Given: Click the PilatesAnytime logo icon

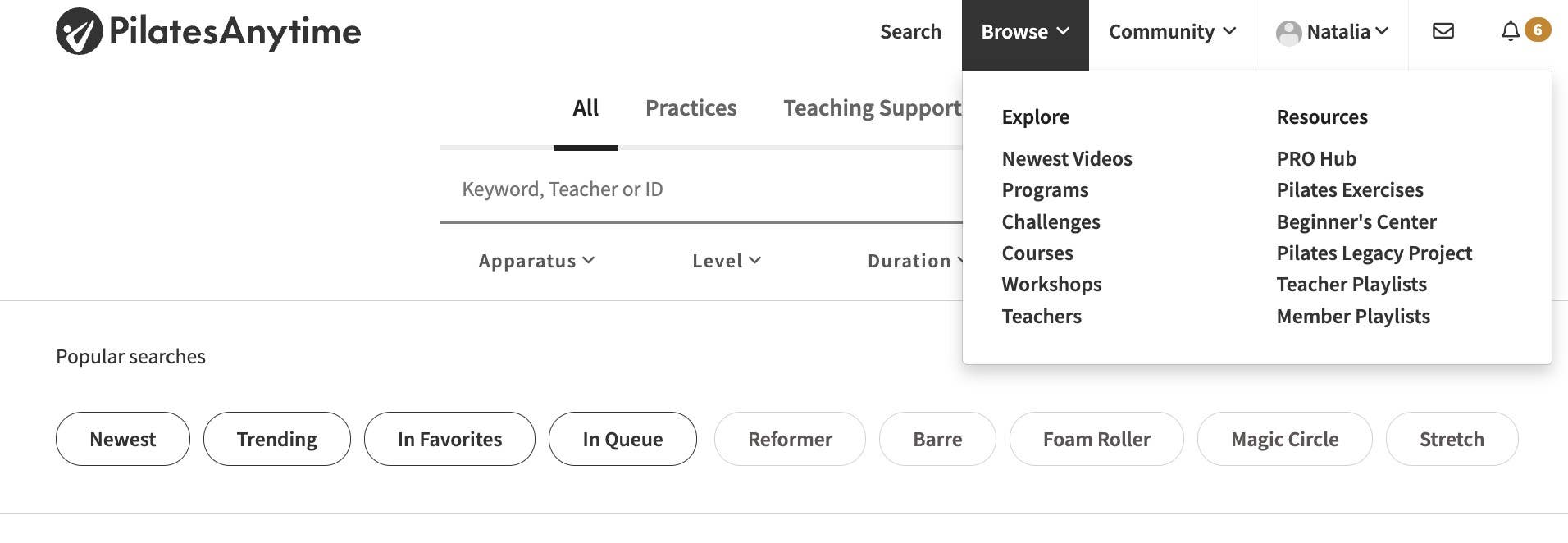Looking at the screenshot, I should [79, 31].
